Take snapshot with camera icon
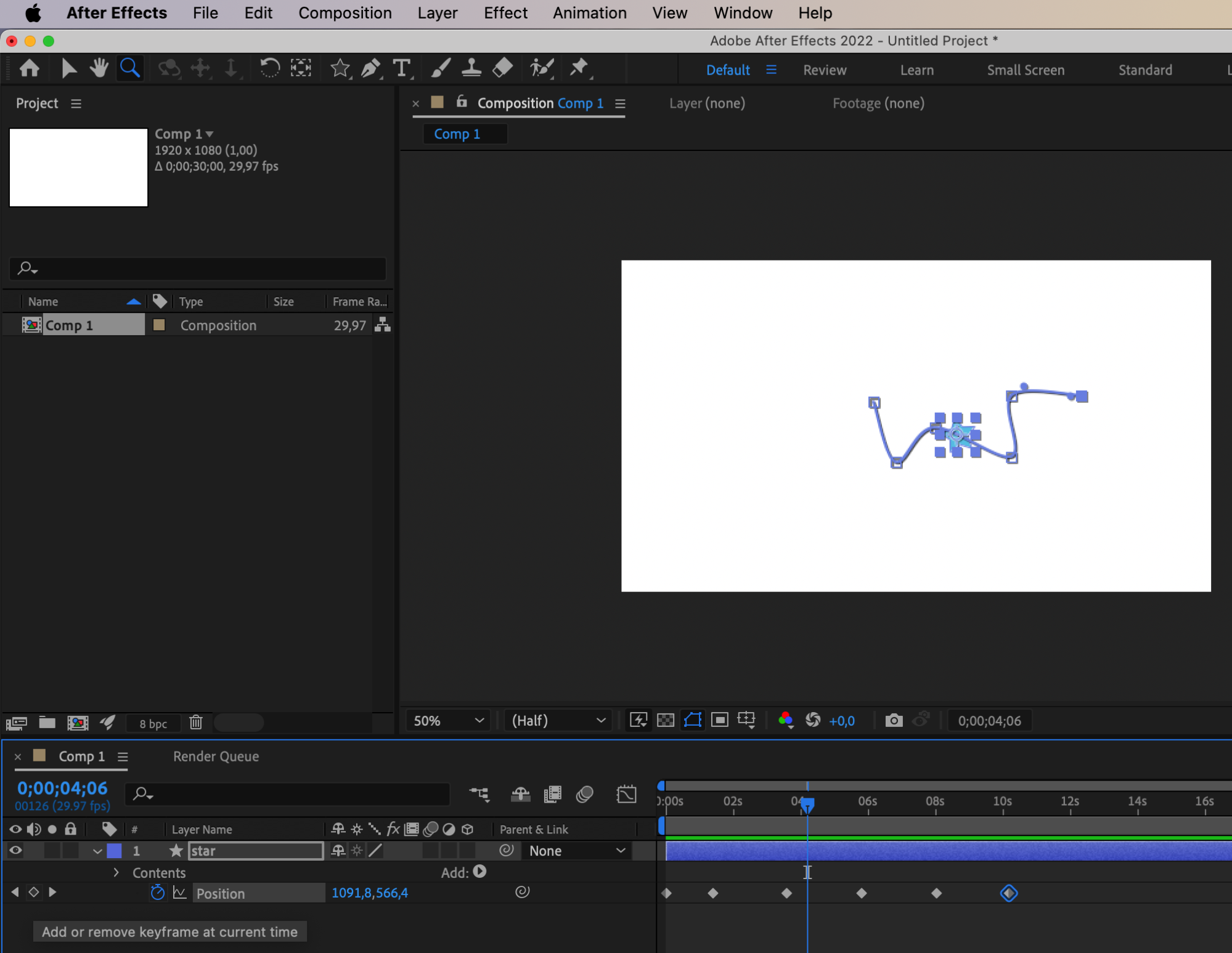This screenshot has height=953, width=1232. [894, 720]
